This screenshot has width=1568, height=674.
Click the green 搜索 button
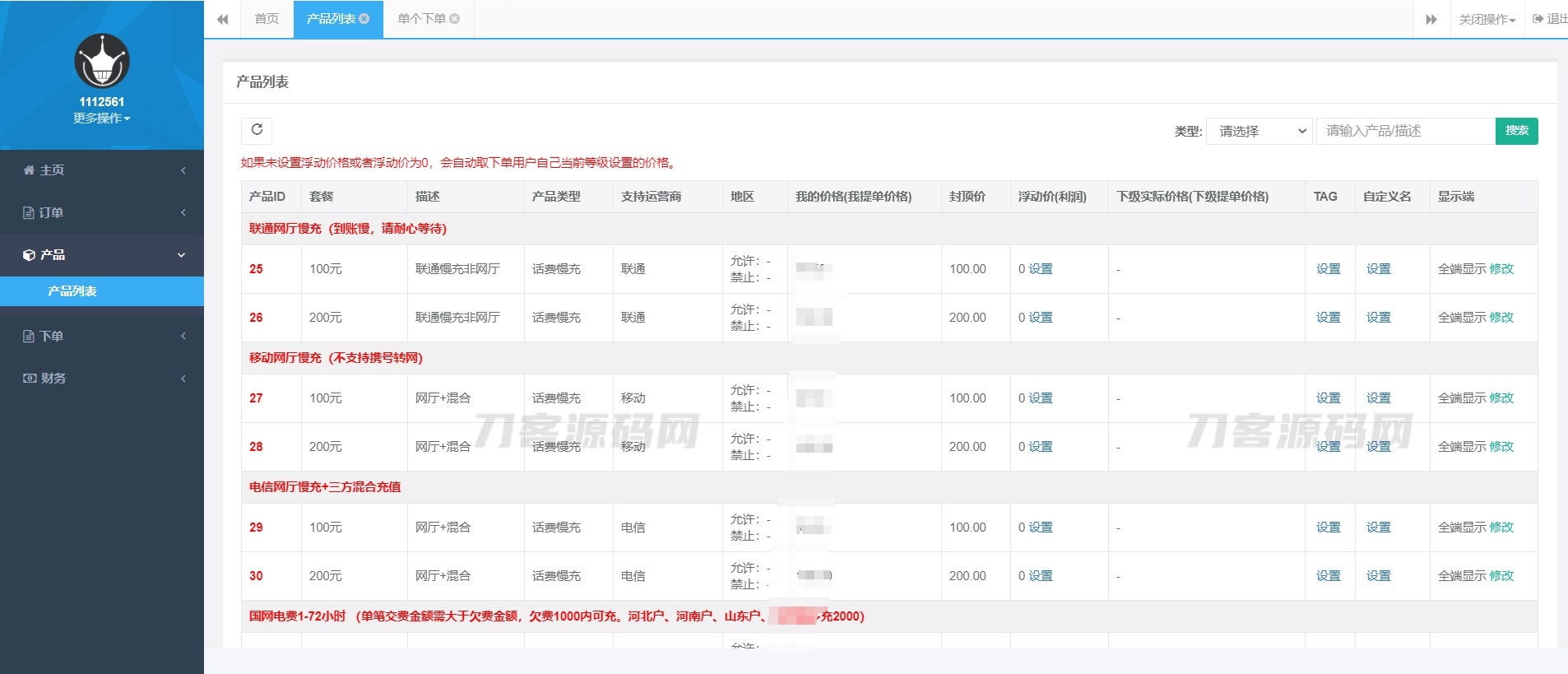point(1516,131)
